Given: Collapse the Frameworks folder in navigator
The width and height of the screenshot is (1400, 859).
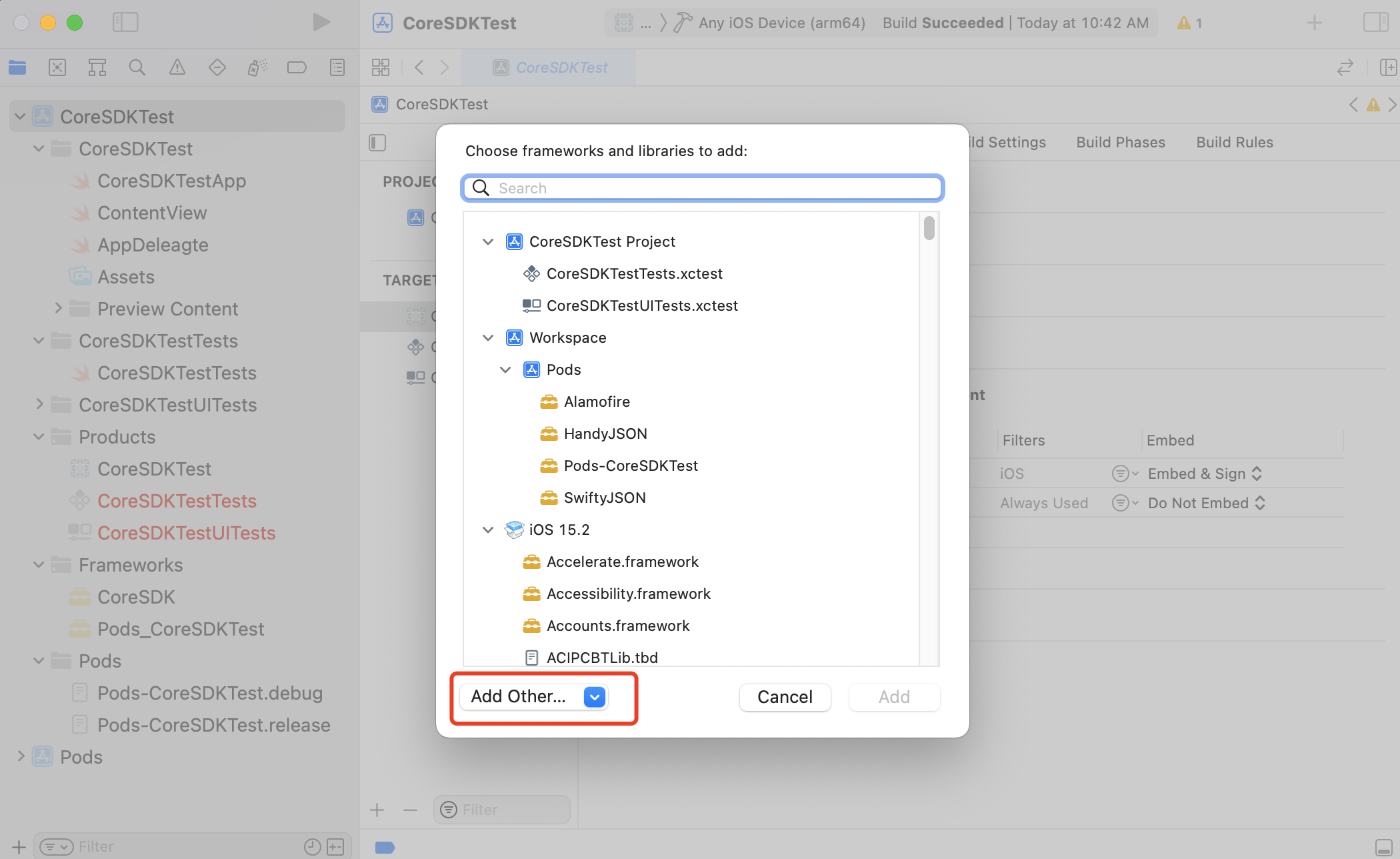Looking at the screenshot, I should [39, 565].
